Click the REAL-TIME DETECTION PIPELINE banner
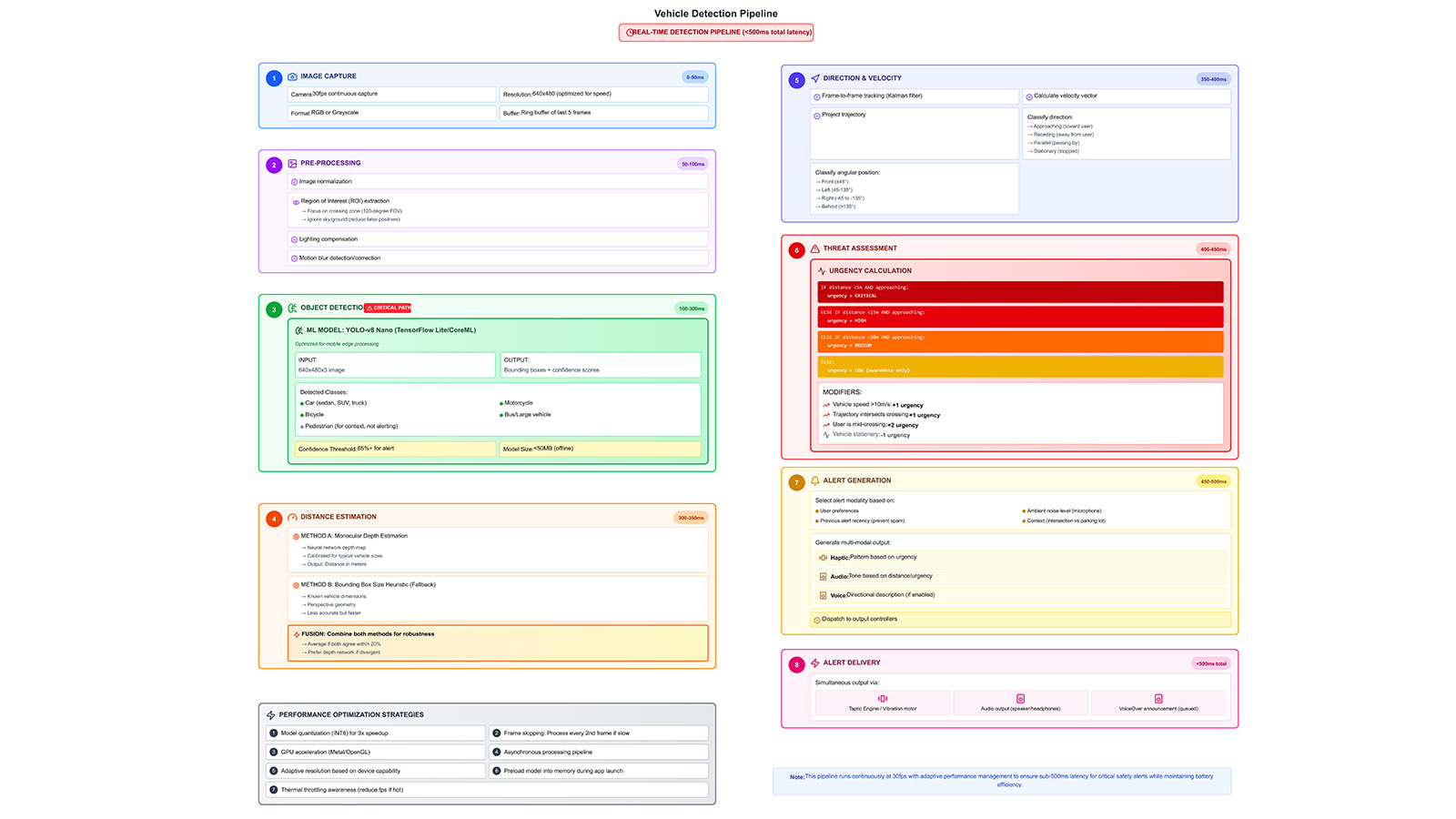Viewport: 1456px width, 819px height. coord(717,32)
